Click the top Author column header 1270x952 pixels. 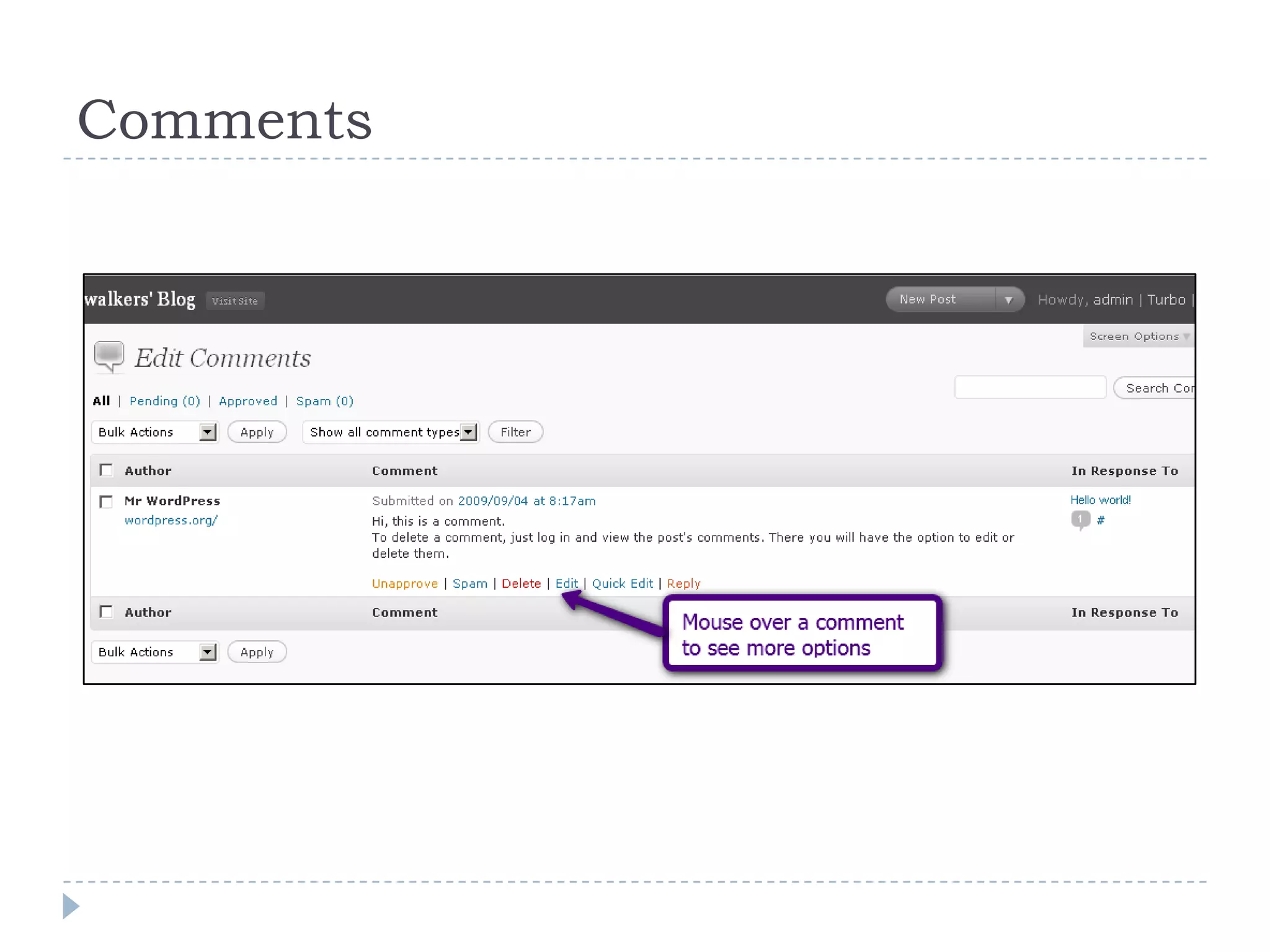[148, 470]
